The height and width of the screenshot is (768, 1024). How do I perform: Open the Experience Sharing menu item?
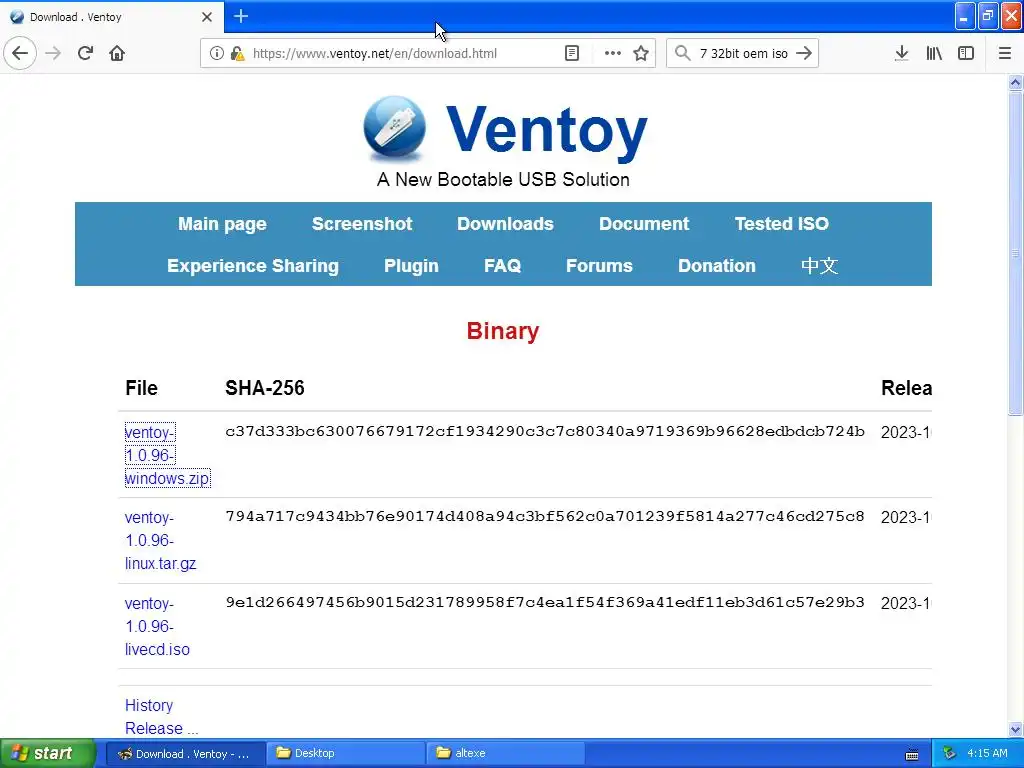coord(253,266)
